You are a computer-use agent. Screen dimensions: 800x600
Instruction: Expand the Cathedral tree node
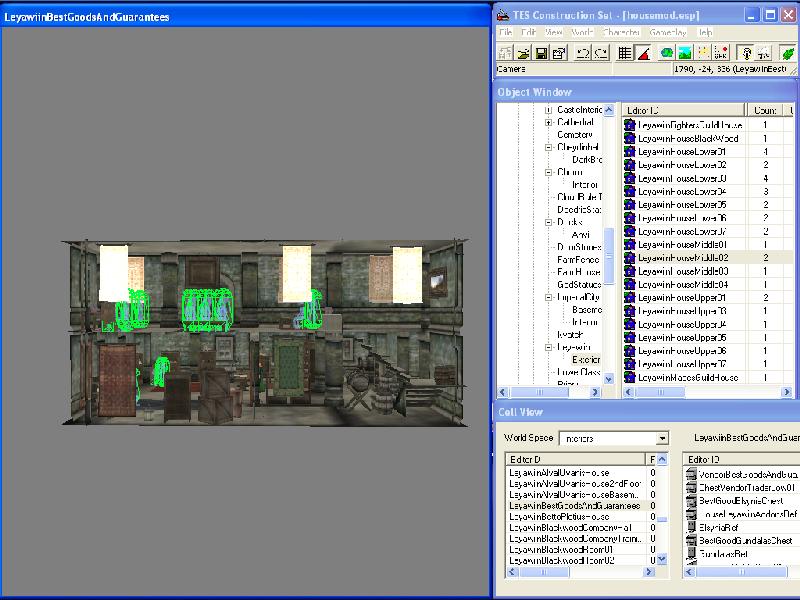point(548,122)
